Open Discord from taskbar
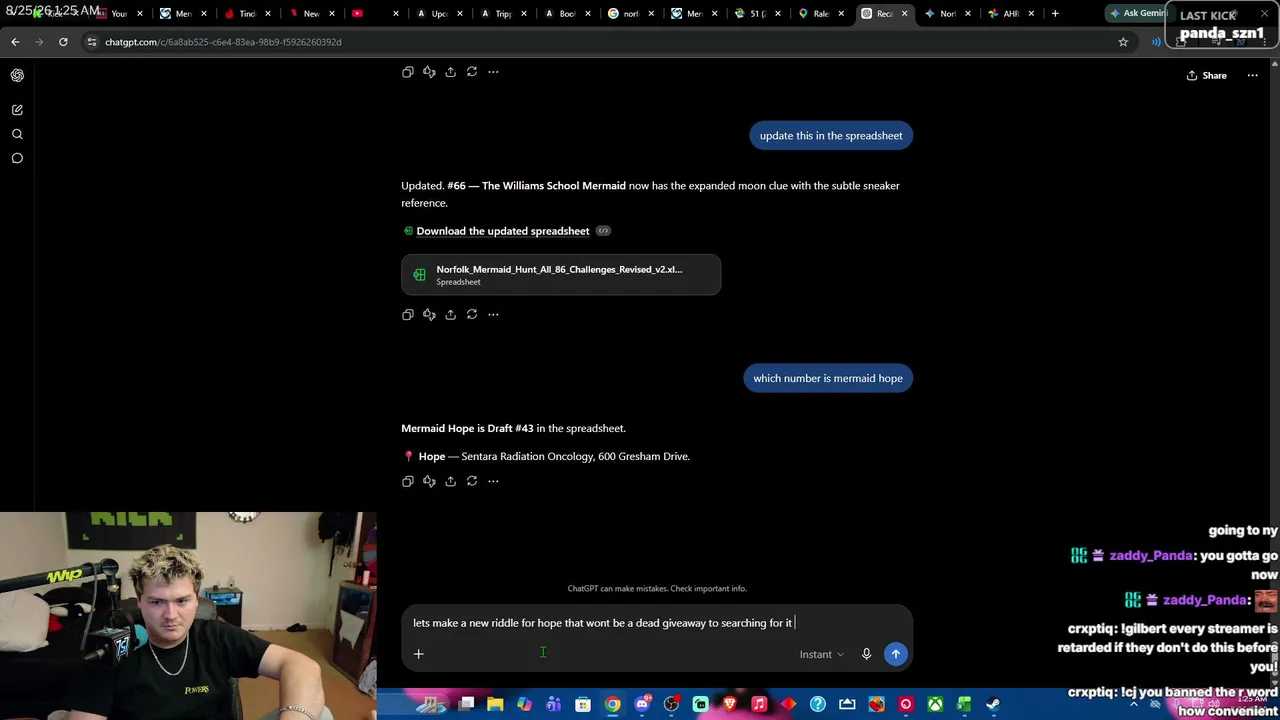The height and width of the screenshot is (720, 1280). (x=642, y=705)
